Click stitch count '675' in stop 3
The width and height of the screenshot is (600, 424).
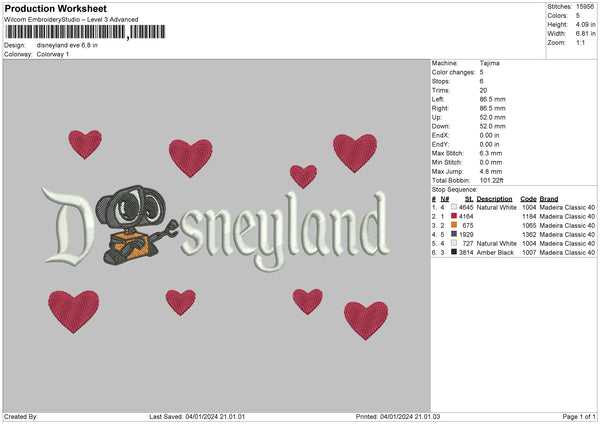468,225
